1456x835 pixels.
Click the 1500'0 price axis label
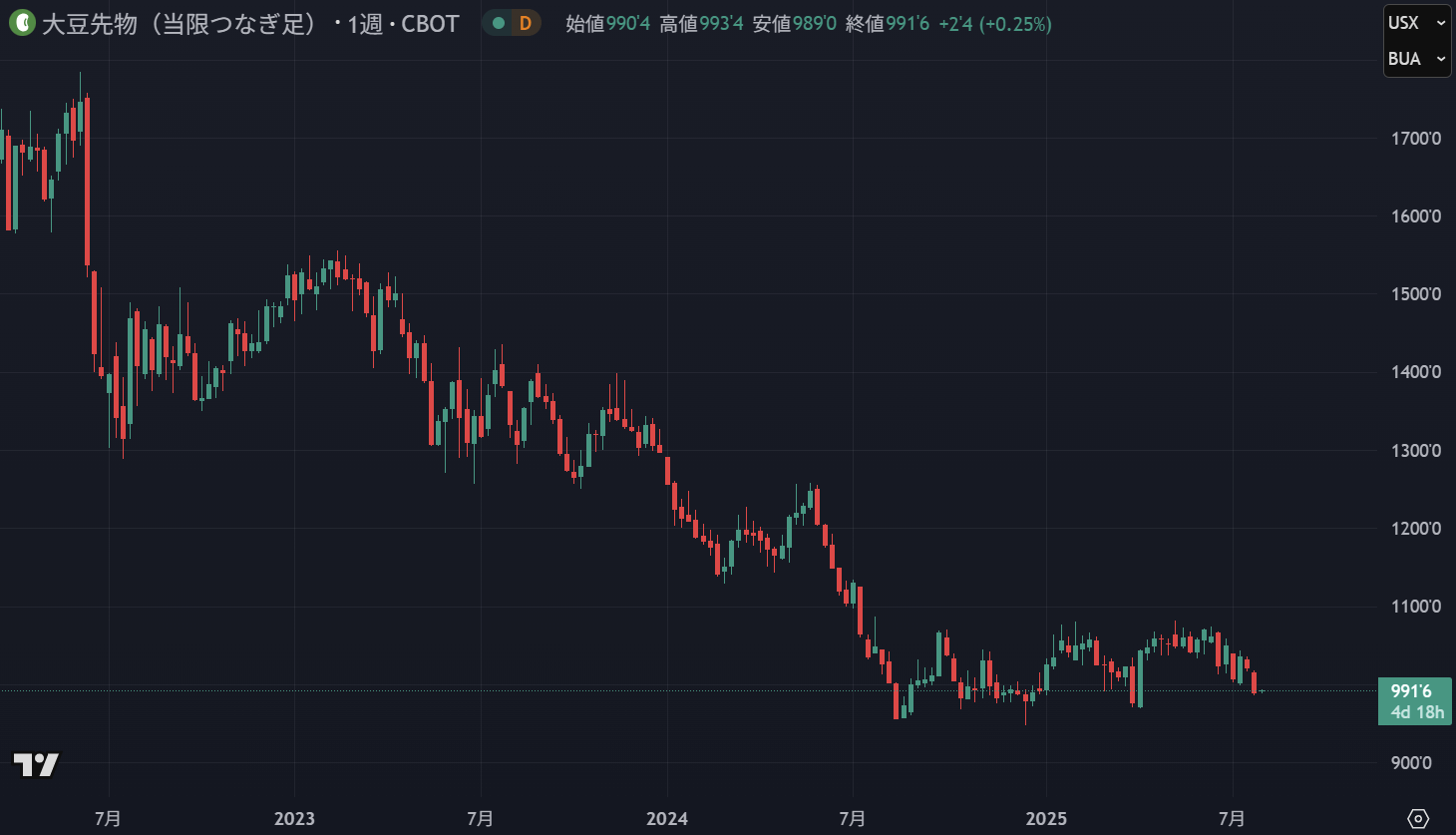pyautogui.click(x=1416, y=294)
